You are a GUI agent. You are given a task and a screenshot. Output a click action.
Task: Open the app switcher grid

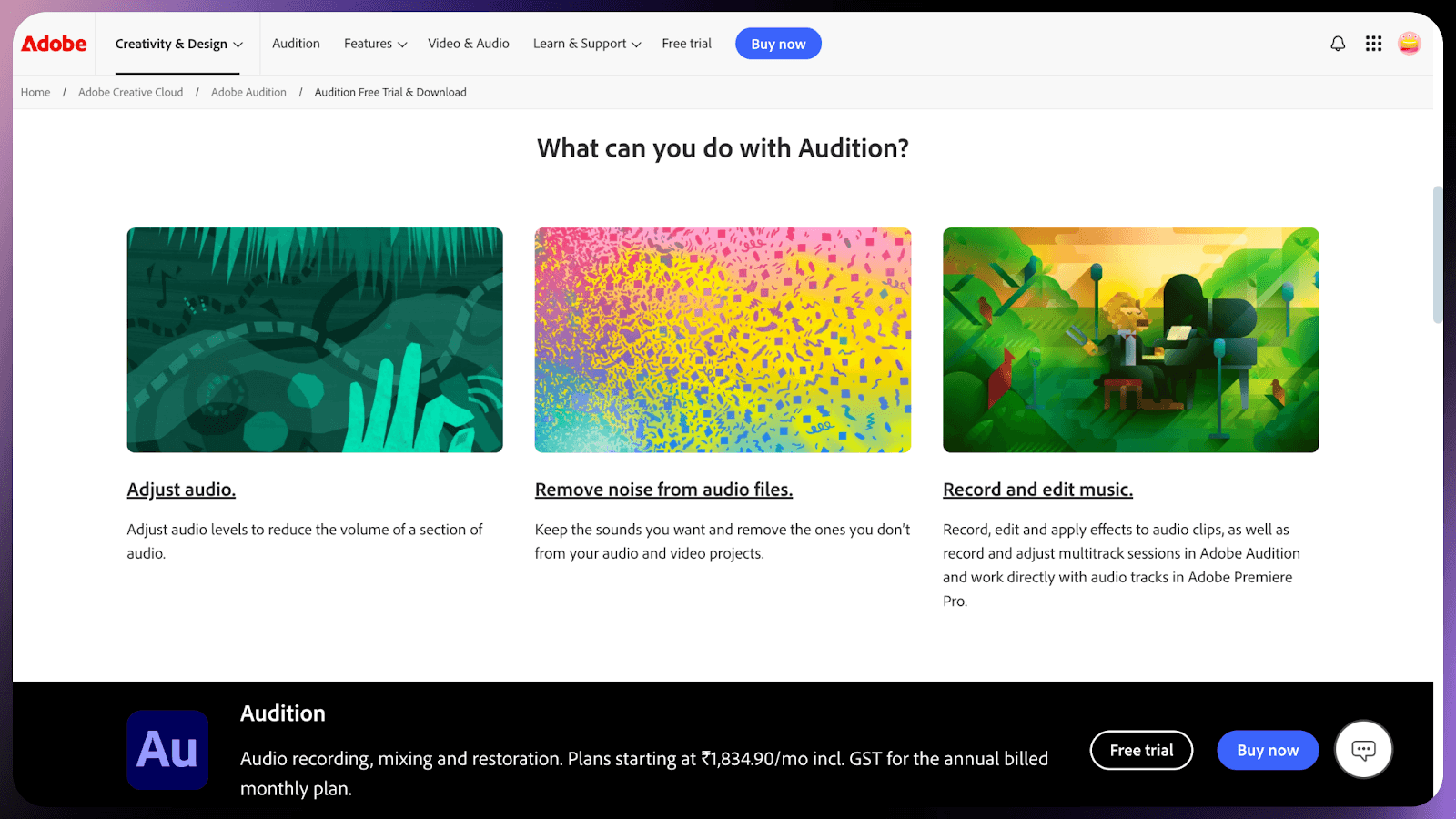tap(1373, 44)
